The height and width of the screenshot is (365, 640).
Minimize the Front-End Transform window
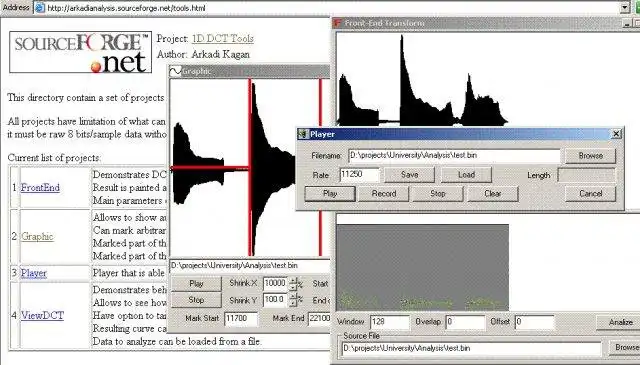(x=628, y=23)
